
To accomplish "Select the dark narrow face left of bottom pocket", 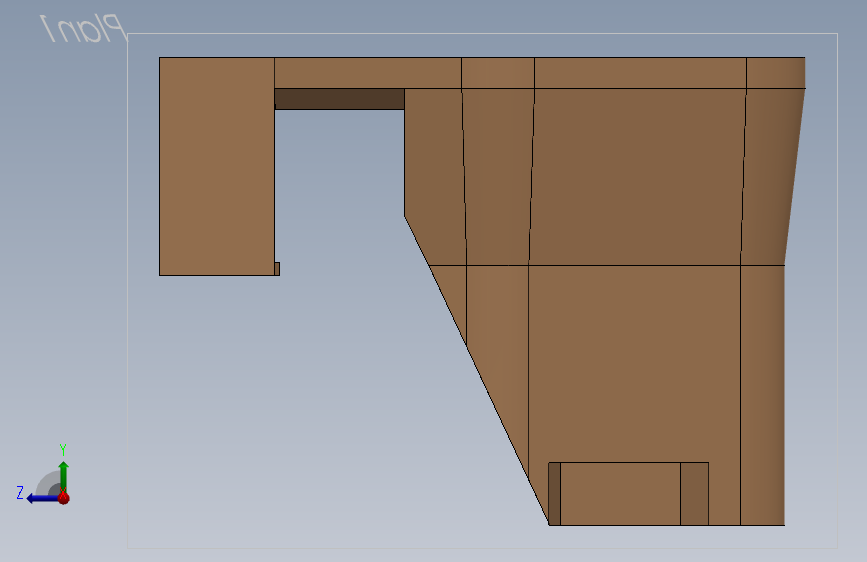I will tap(555, 493).
